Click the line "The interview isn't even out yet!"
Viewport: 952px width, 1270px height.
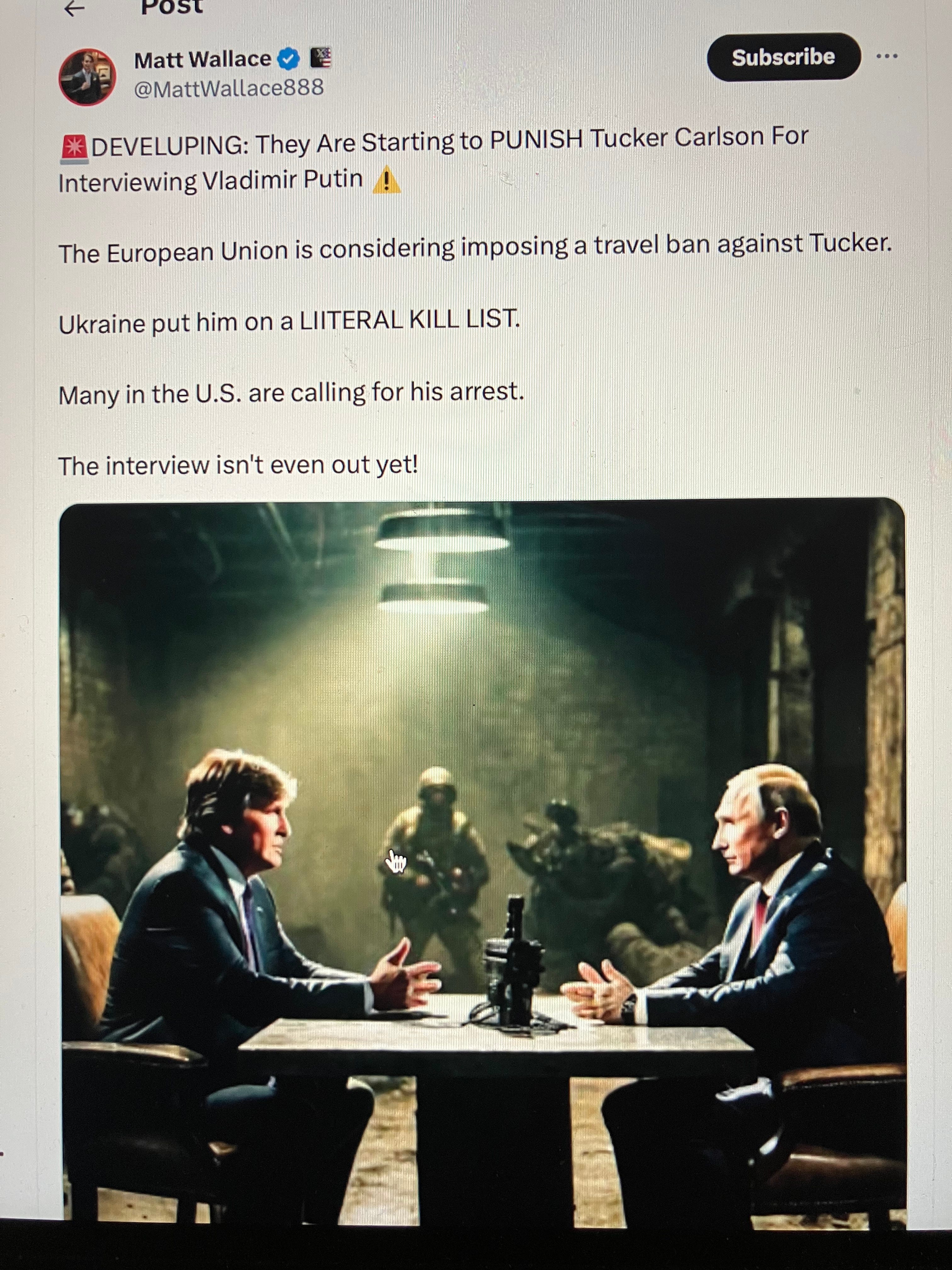point(238,465)
